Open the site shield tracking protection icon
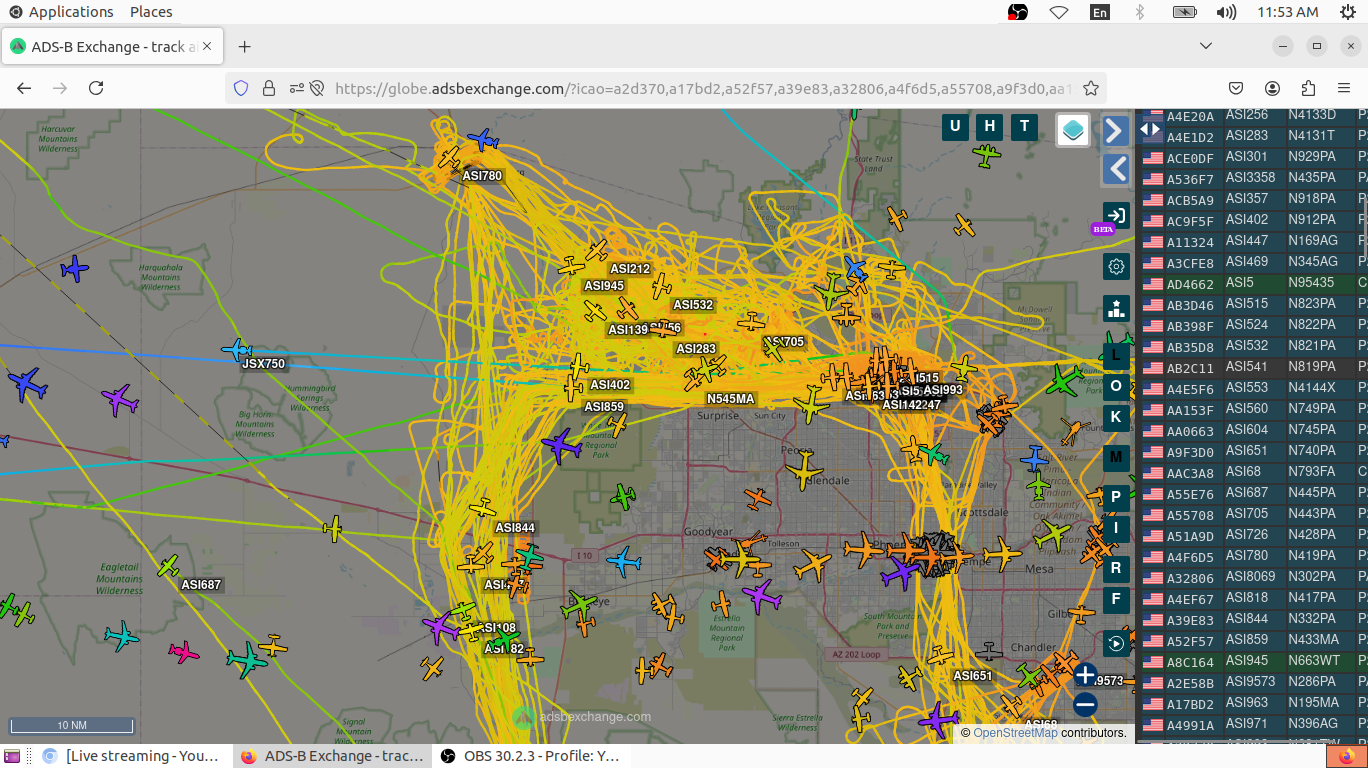Viewport: 1368px width, 768px height. coord(240,88)
